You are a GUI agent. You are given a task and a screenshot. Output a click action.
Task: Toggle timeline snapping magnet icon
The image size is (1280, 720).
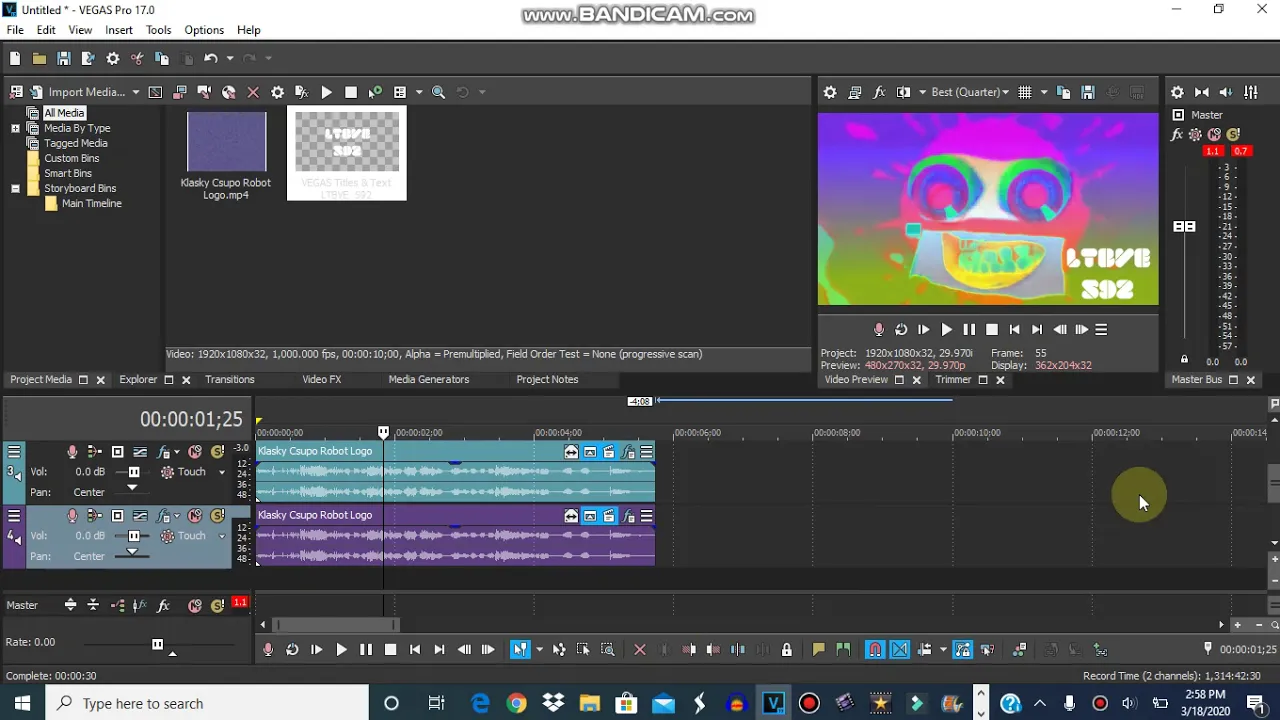click(875, 650)
